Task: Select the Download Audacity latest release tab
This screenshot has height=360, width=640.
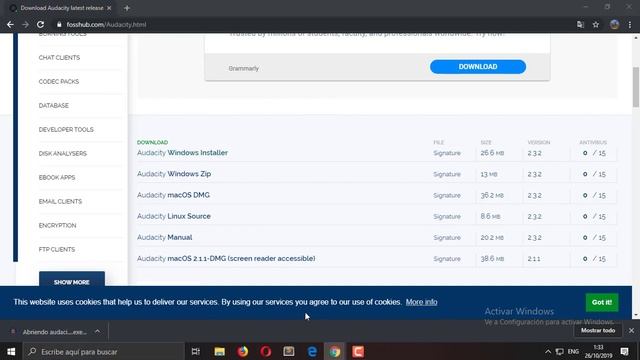Action: (x=60, y=8)
